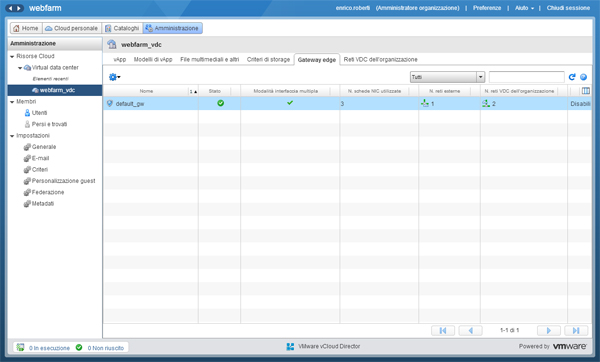Open E-mail settings

[40, 158]
